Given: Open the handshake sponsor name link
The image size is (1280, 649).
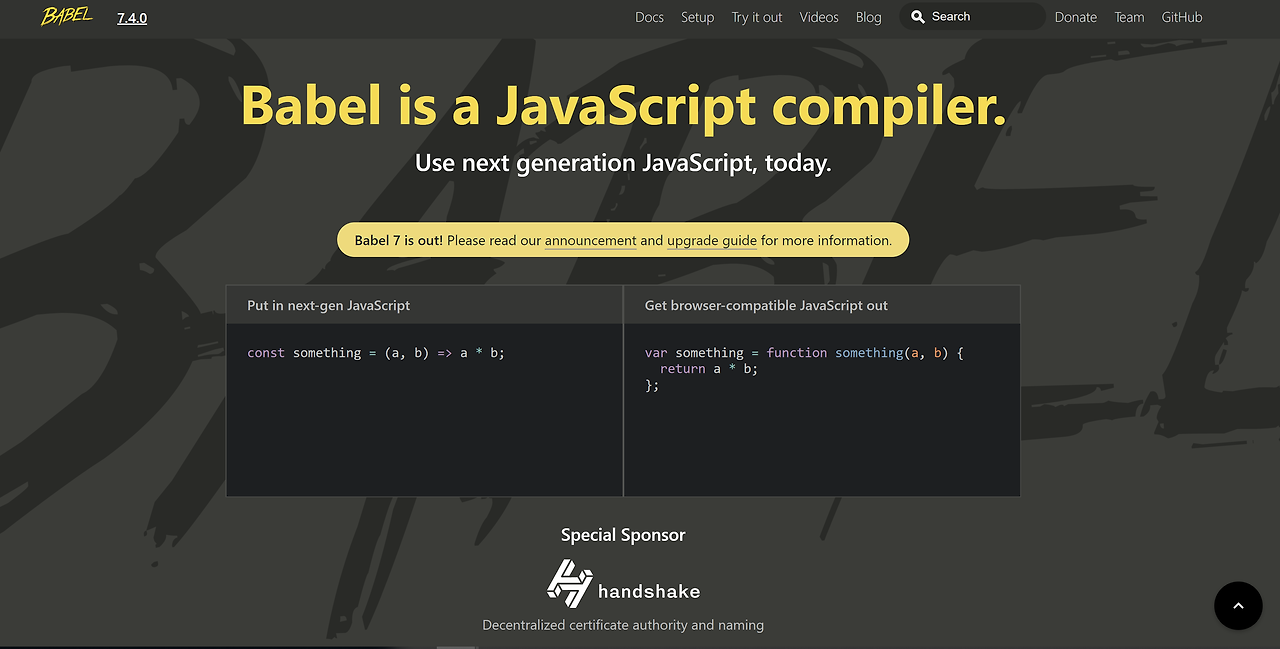Looking at the screenshot, I should coord(649,591).
